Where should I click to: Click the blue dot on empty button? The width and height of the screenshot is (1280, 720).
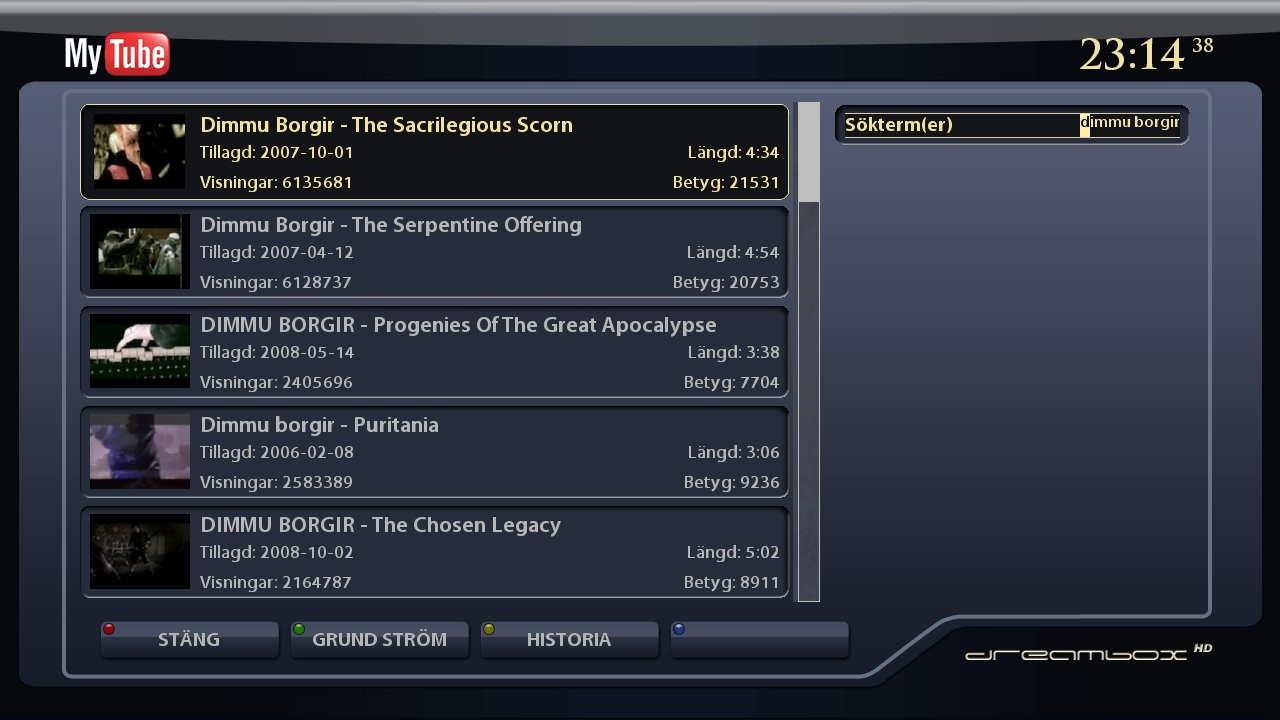[x=679, y=629]
